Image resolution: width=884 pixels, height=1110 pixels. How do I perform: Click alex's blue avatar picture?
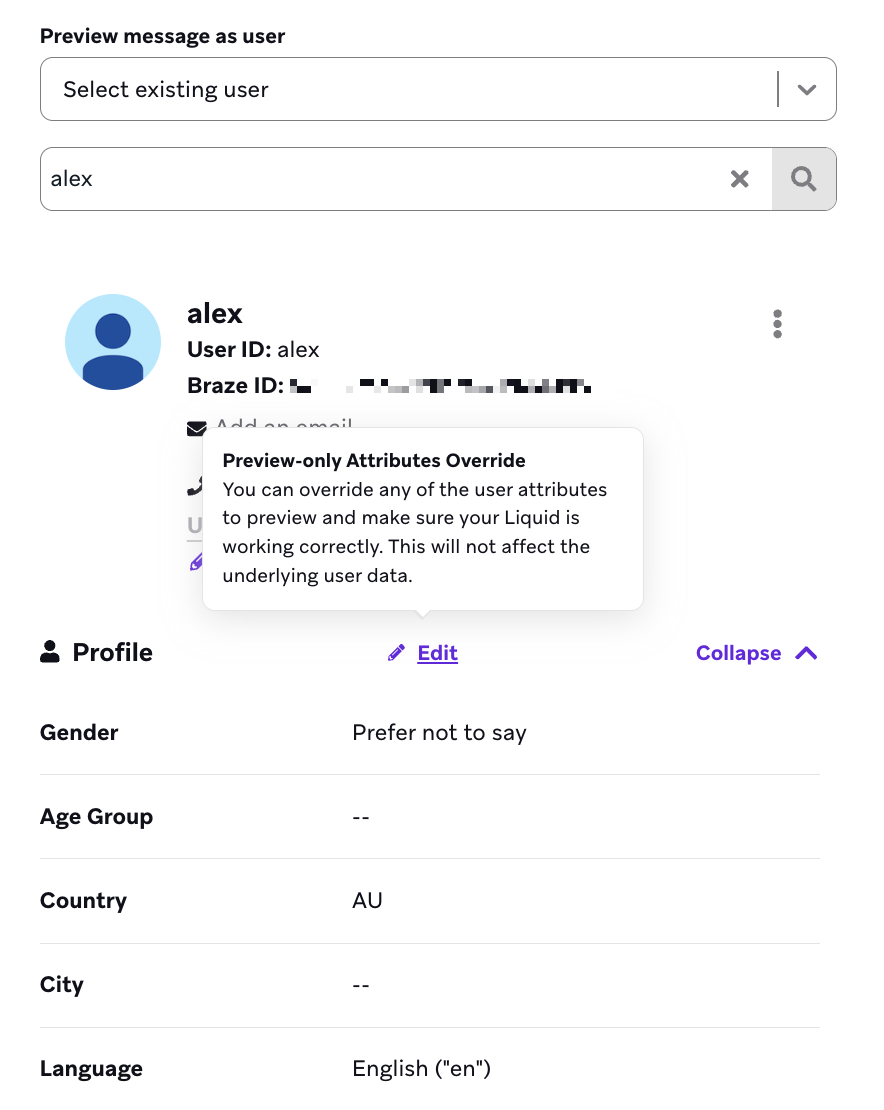113,341
